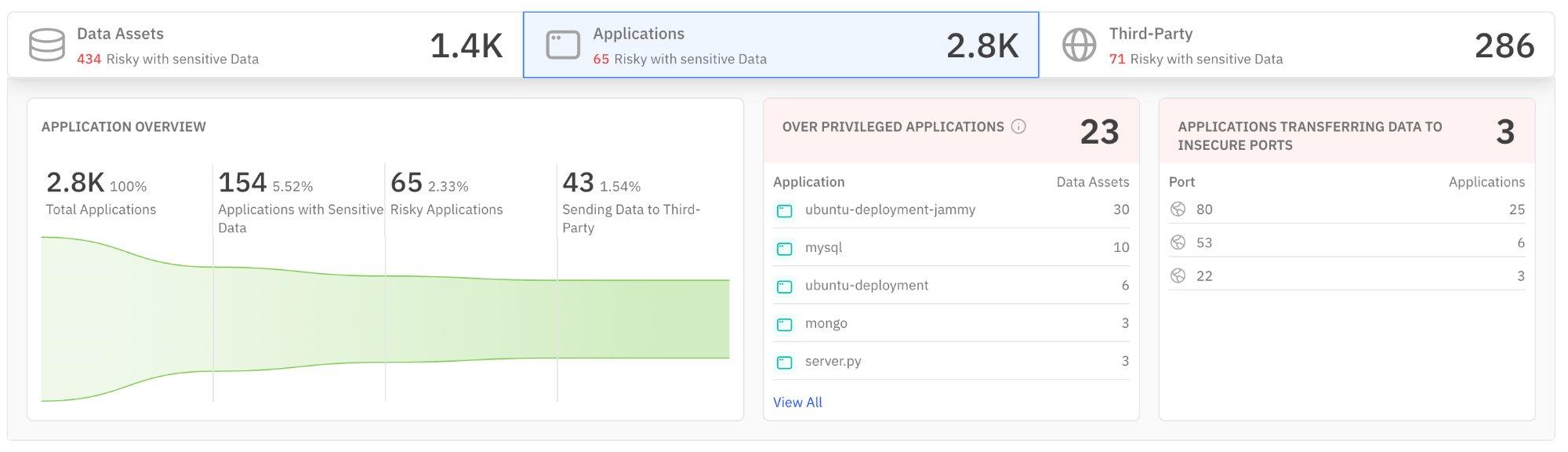
Task: Click the port 22 globe icon
Action: [1178, 276]
